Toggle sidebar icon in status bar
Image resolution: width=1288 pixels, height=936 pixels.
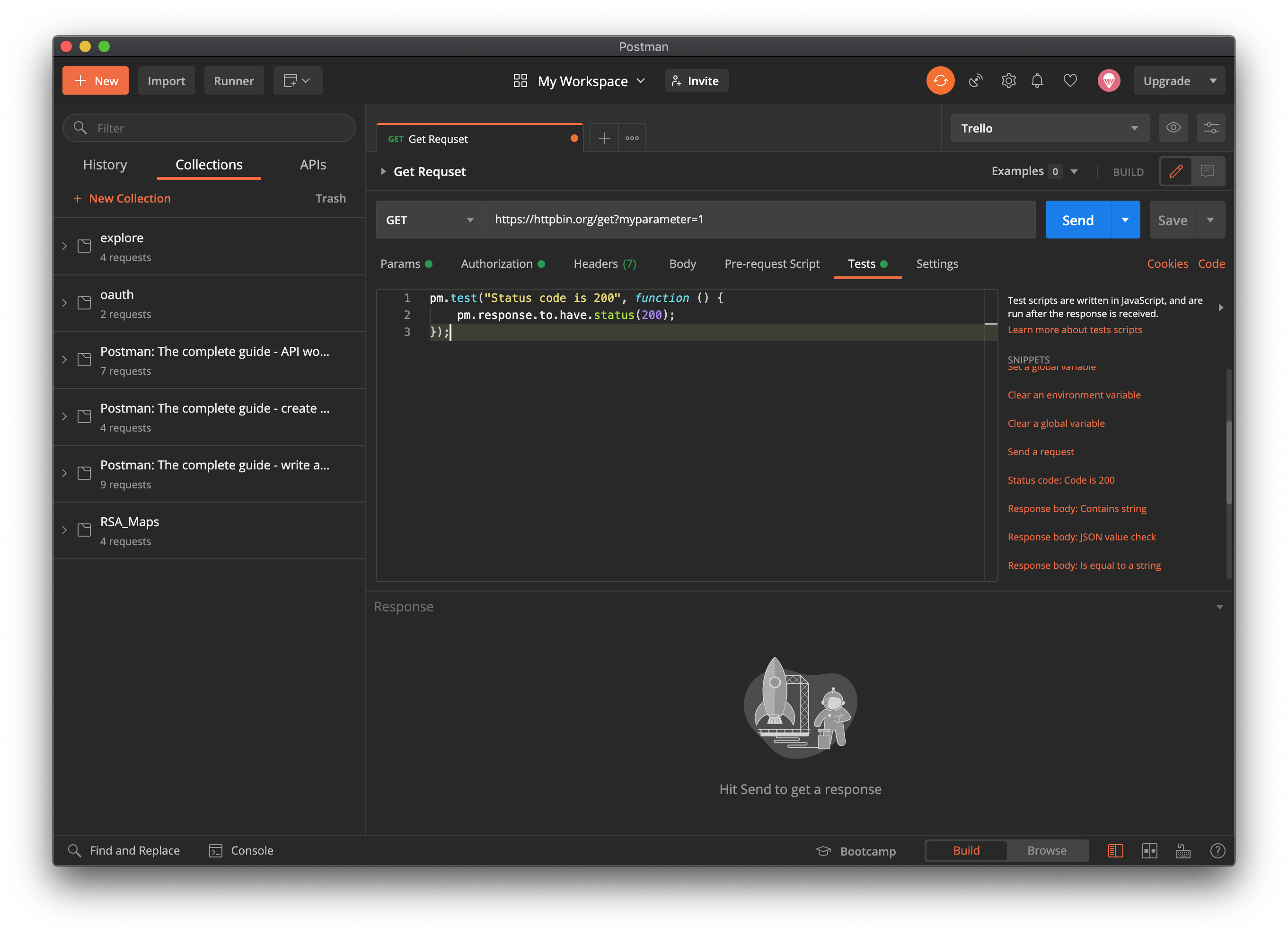pyautogui.click(x=1115, y=850)
